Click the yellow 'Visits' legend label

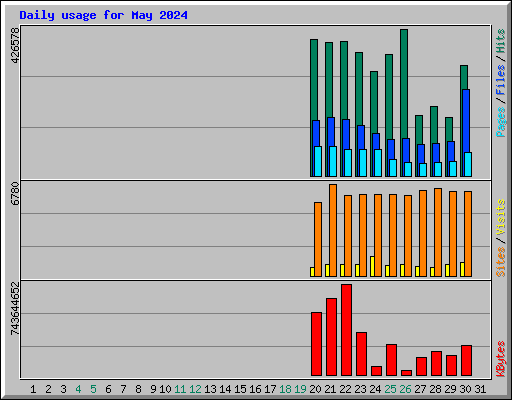click(x=501, y=217)
